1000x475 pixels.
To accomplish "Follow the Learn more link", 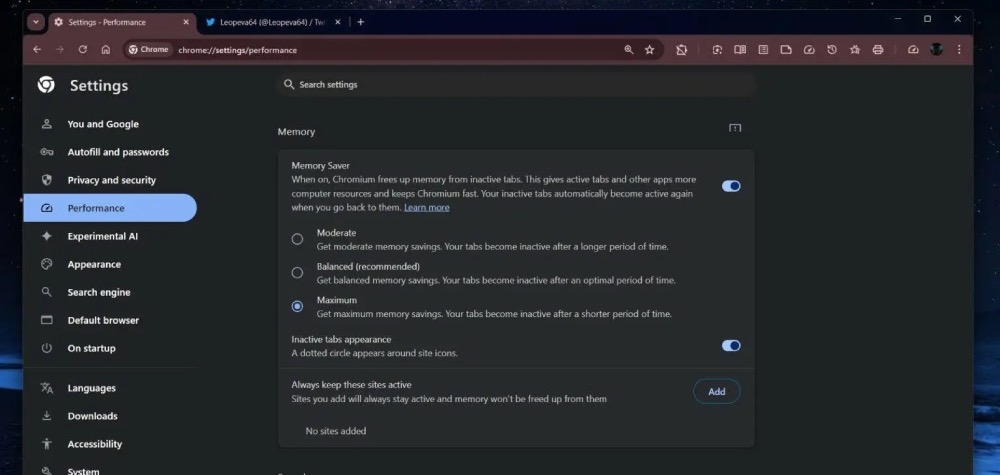I will pyautogui.click(x=426, y=207).
